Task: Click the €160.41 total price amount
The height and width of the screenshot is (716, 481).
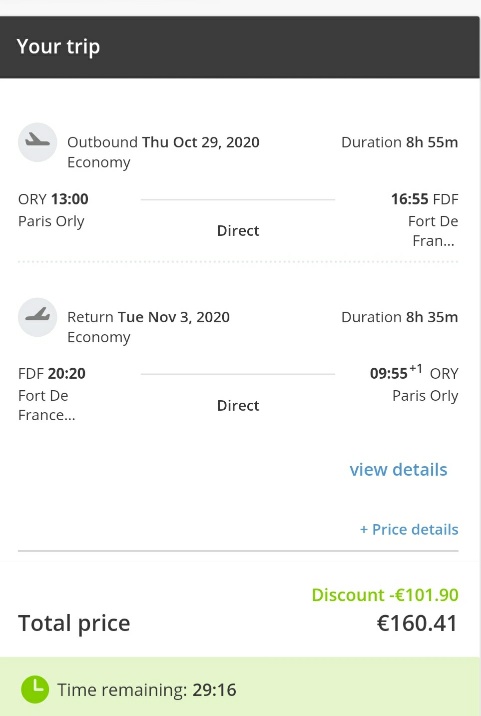Action: pos(417,623)
